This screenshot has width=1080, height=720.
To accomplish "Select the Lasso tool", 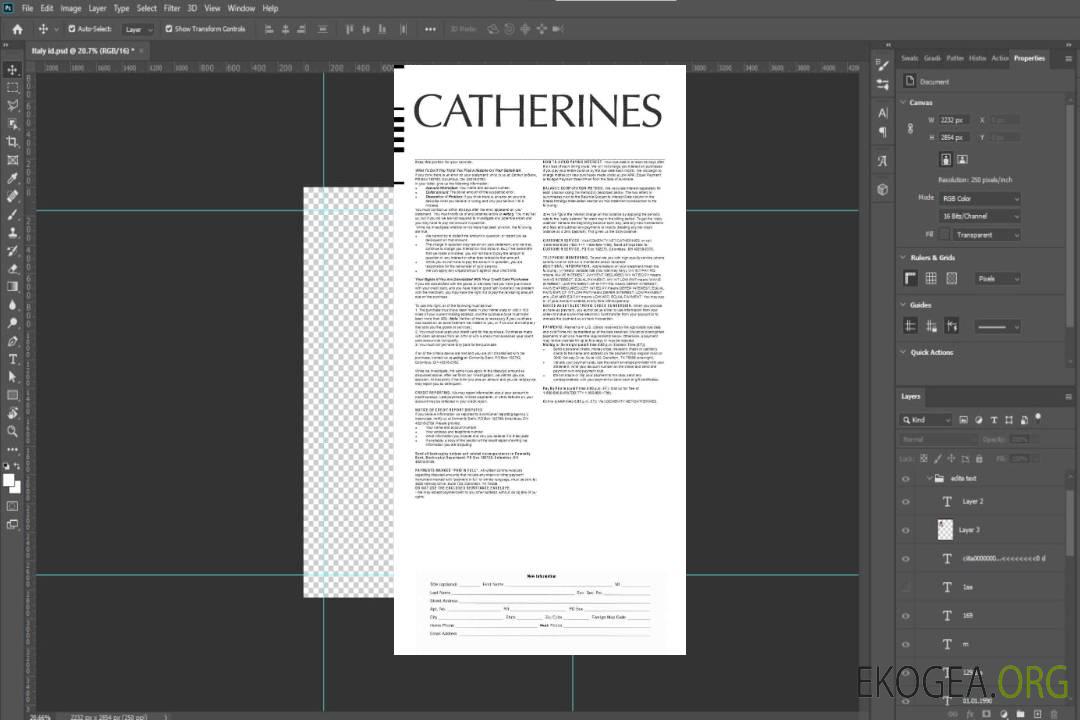I will [12, 105].
